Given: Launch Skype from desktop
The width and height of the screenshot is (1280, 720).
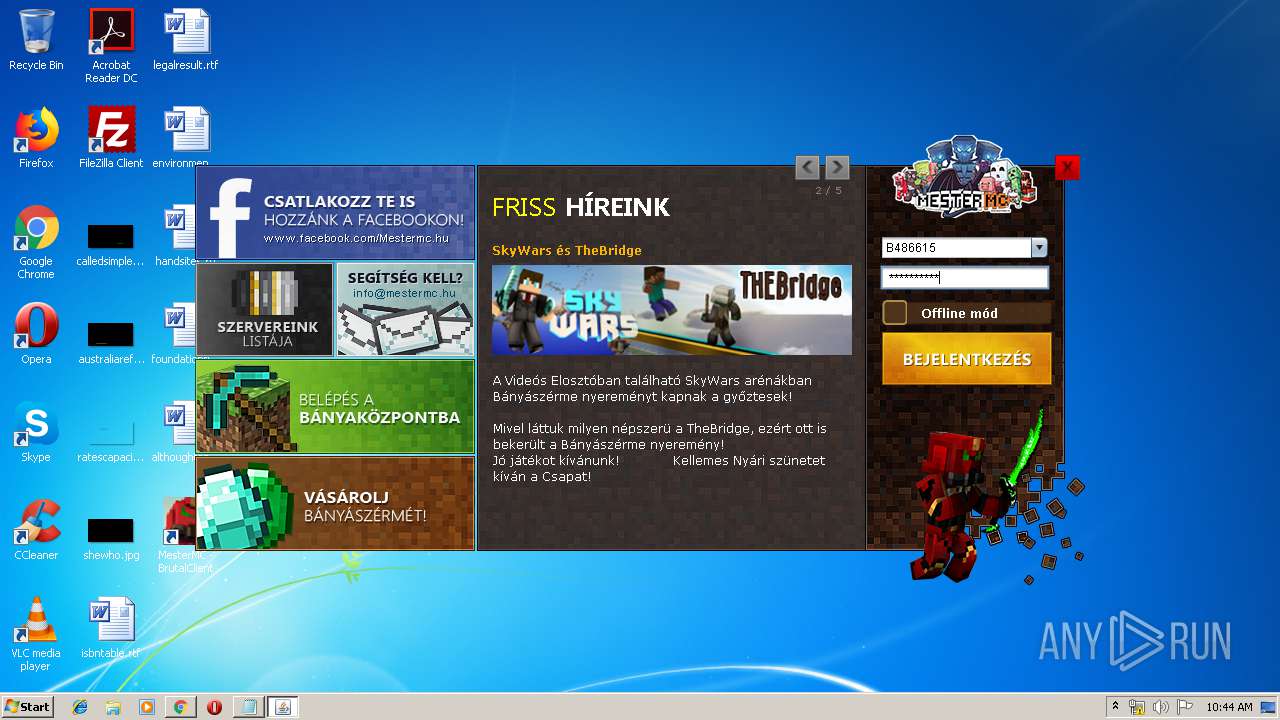Looking at the screenshot, I should tap(36, 432).
